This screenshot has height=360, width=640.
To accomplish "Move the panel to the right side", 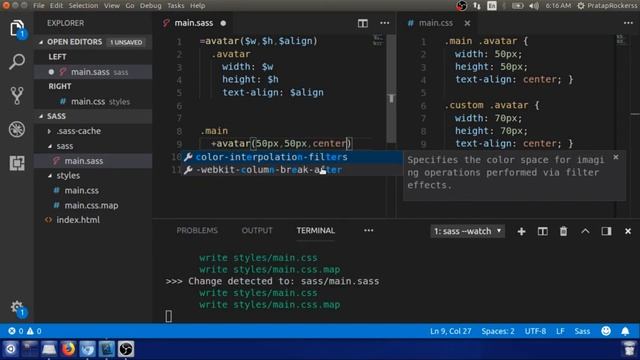I will pyautogui.click(x=606, y=231).
